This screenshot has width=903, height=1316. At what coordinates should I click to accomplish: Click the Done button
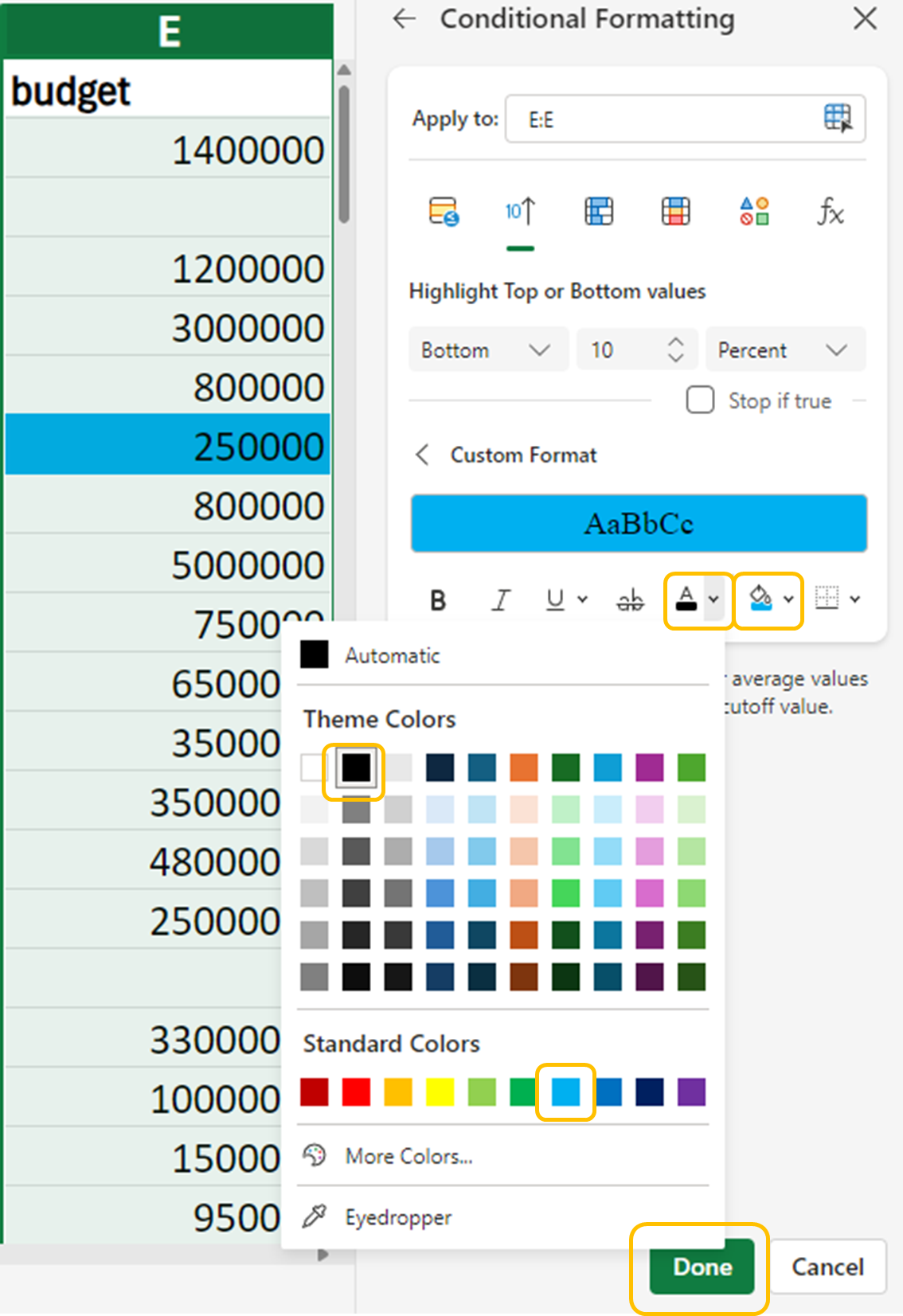pos(702,1267)
